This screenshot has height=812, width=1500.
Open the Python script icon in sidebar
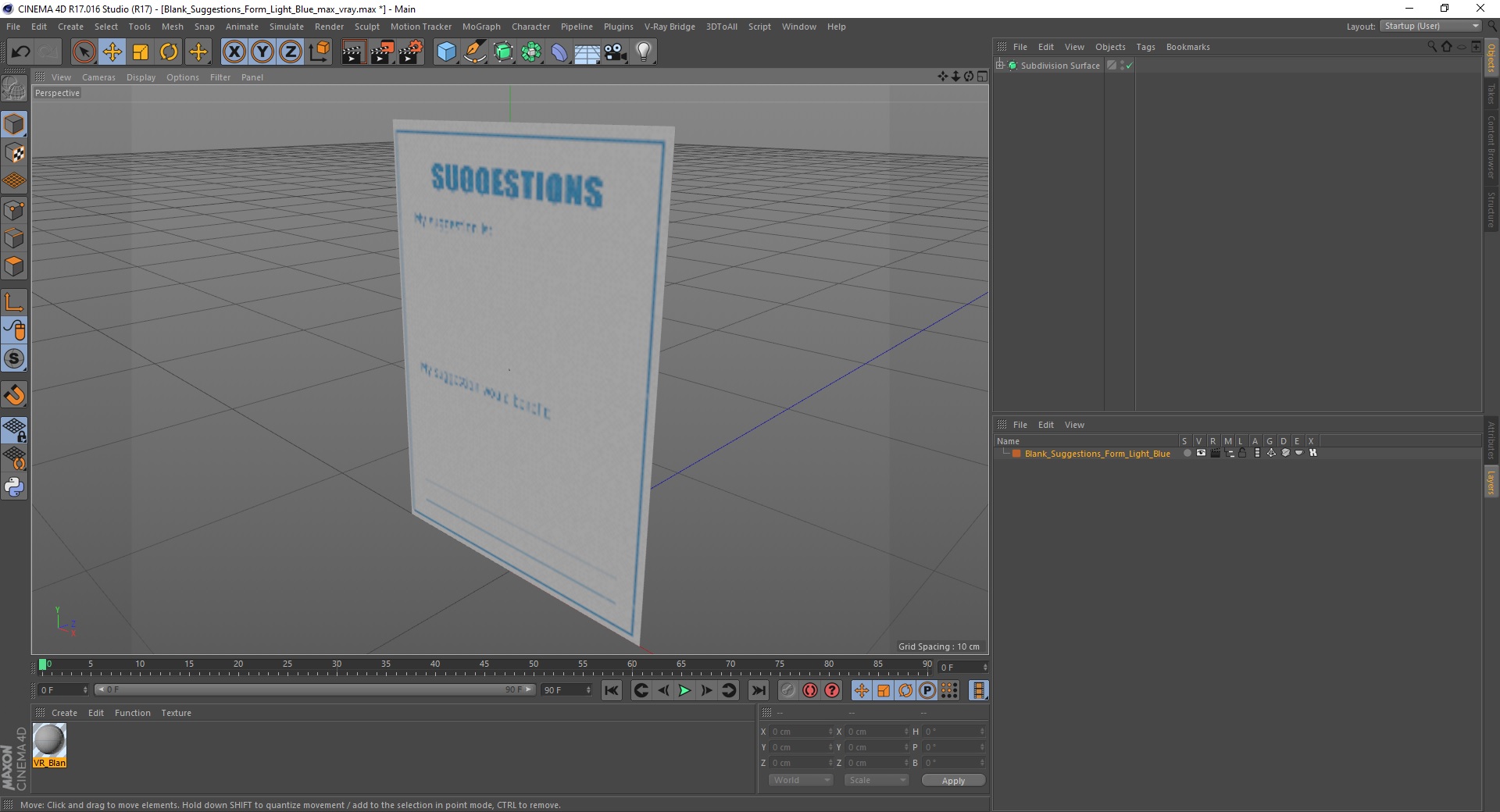click(14, 487)
